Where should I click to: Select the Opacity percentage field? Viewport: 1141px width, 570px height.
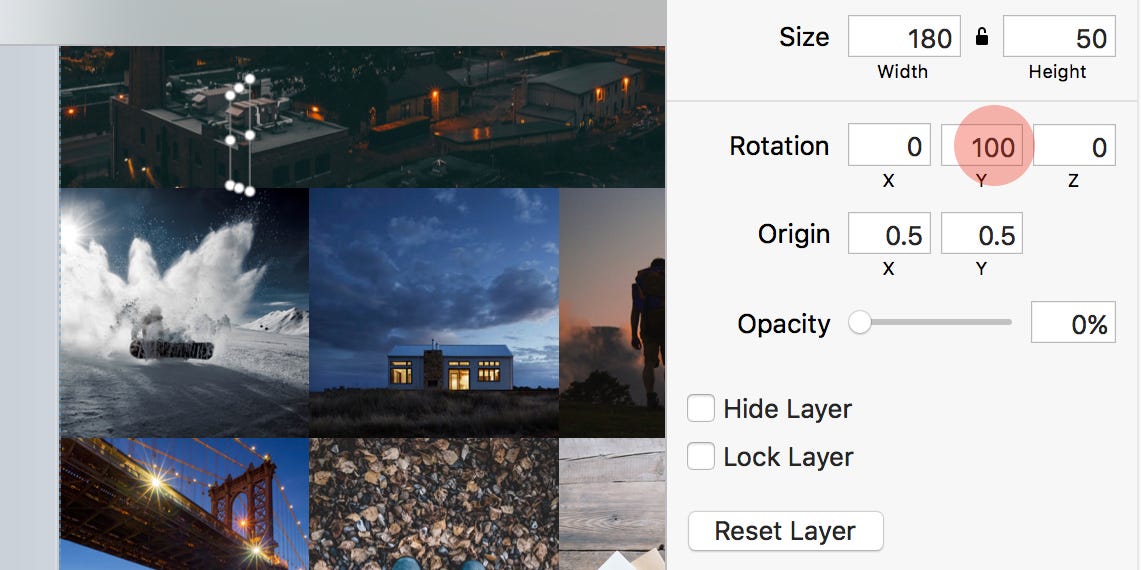click(1073, 322)
